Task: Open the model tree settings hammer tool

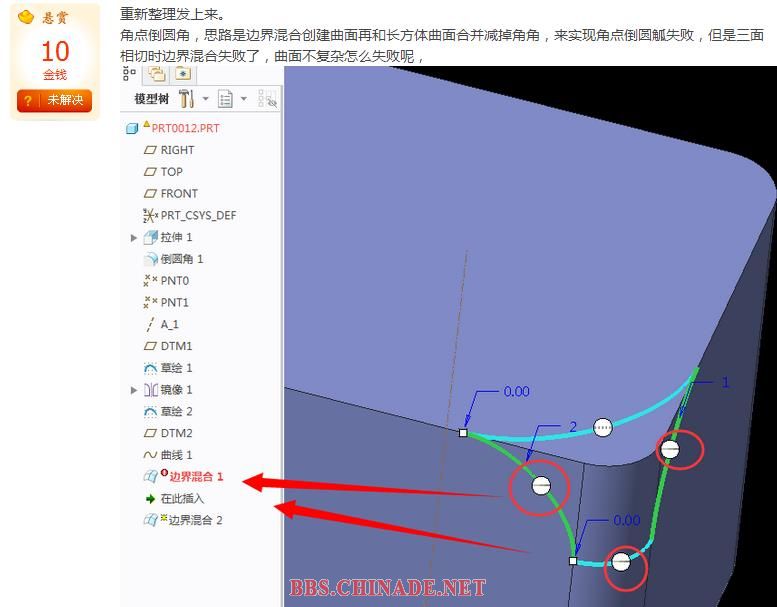Action: [x=187, y=99]
